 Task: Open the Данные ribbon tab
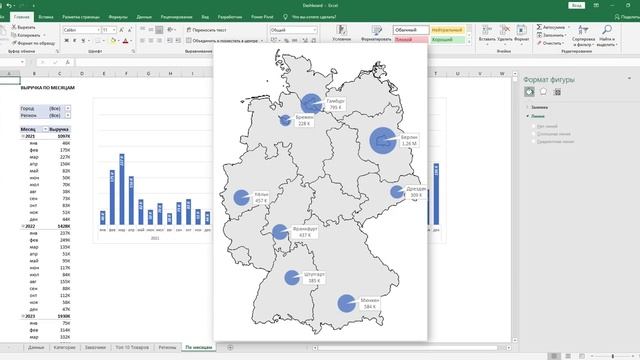click(x=144, y=17)
